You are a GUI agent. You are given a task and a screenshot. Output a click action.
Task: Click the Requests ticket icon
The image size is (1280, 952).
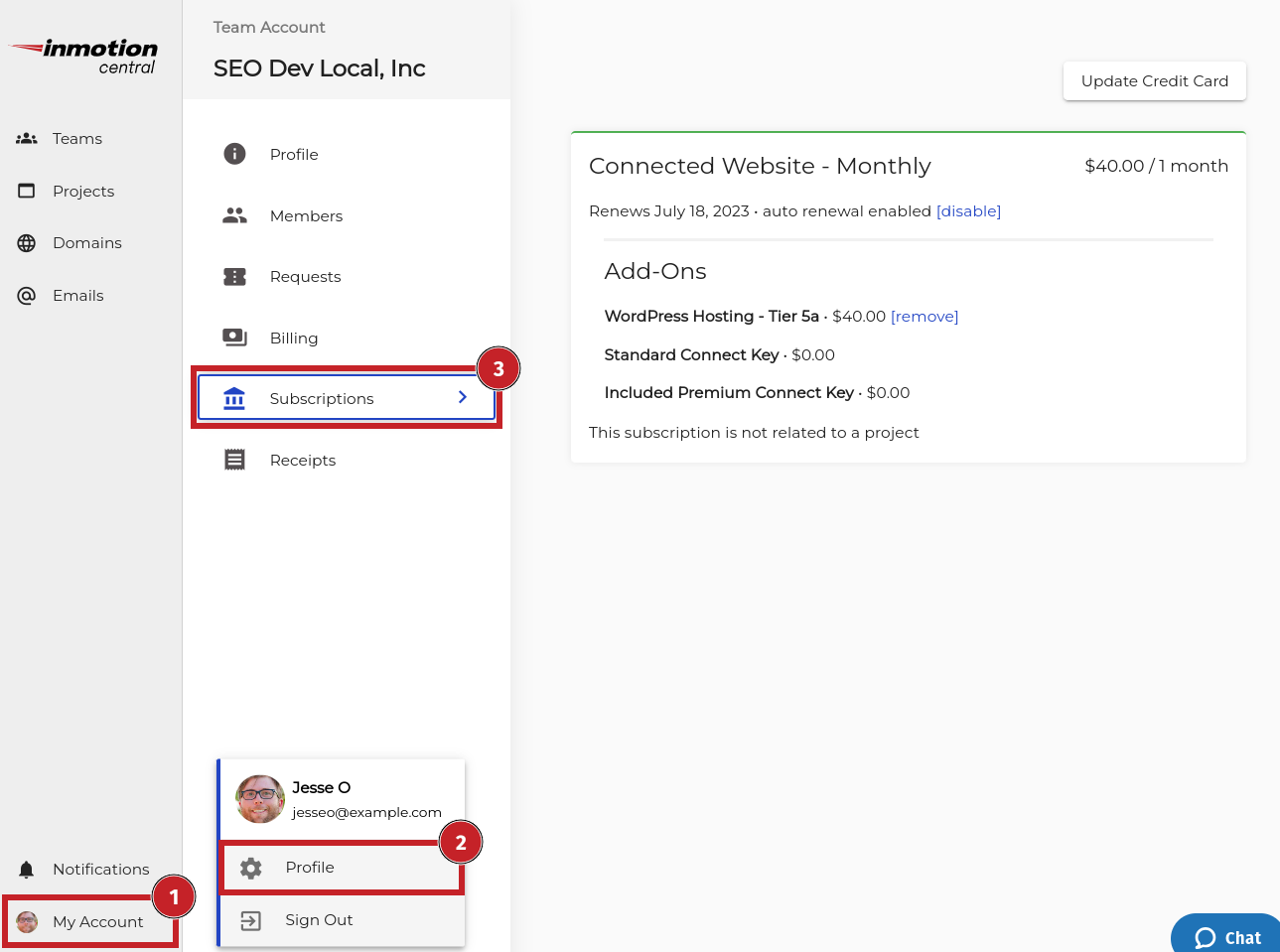(234, 277)
